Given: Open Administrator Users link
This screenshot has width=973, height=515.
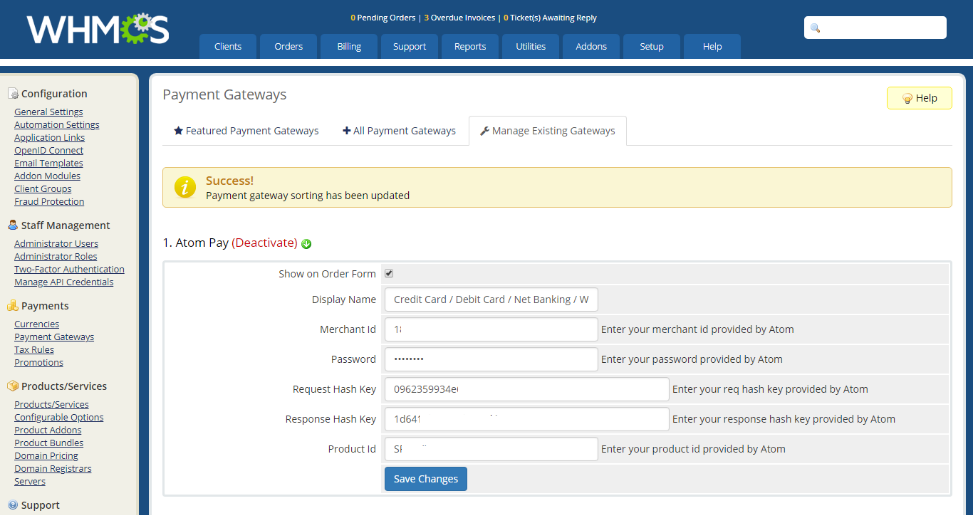Looking at the screenshot, I should 56,244.
